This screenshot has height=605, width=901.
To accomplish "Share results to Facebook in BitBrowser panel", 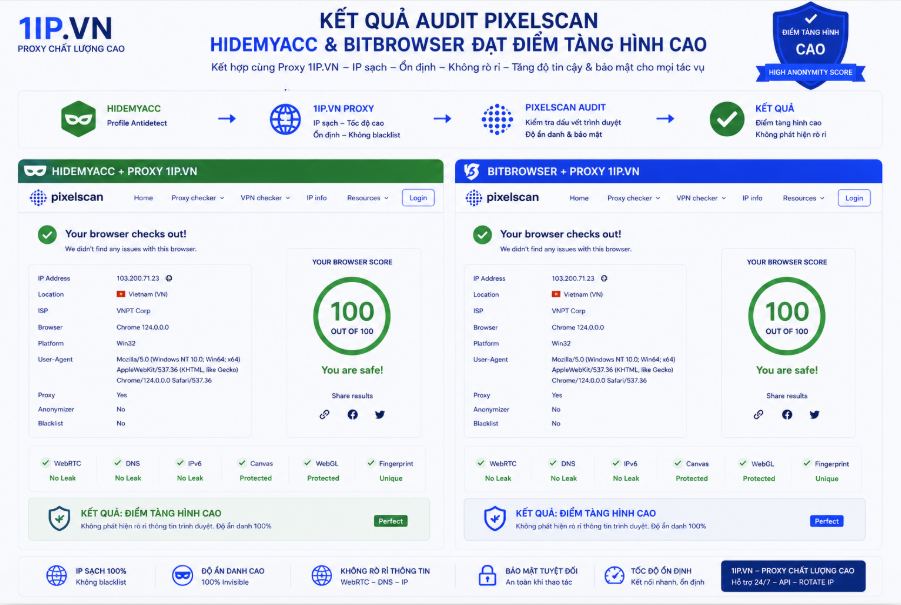I will pos(787,414).
